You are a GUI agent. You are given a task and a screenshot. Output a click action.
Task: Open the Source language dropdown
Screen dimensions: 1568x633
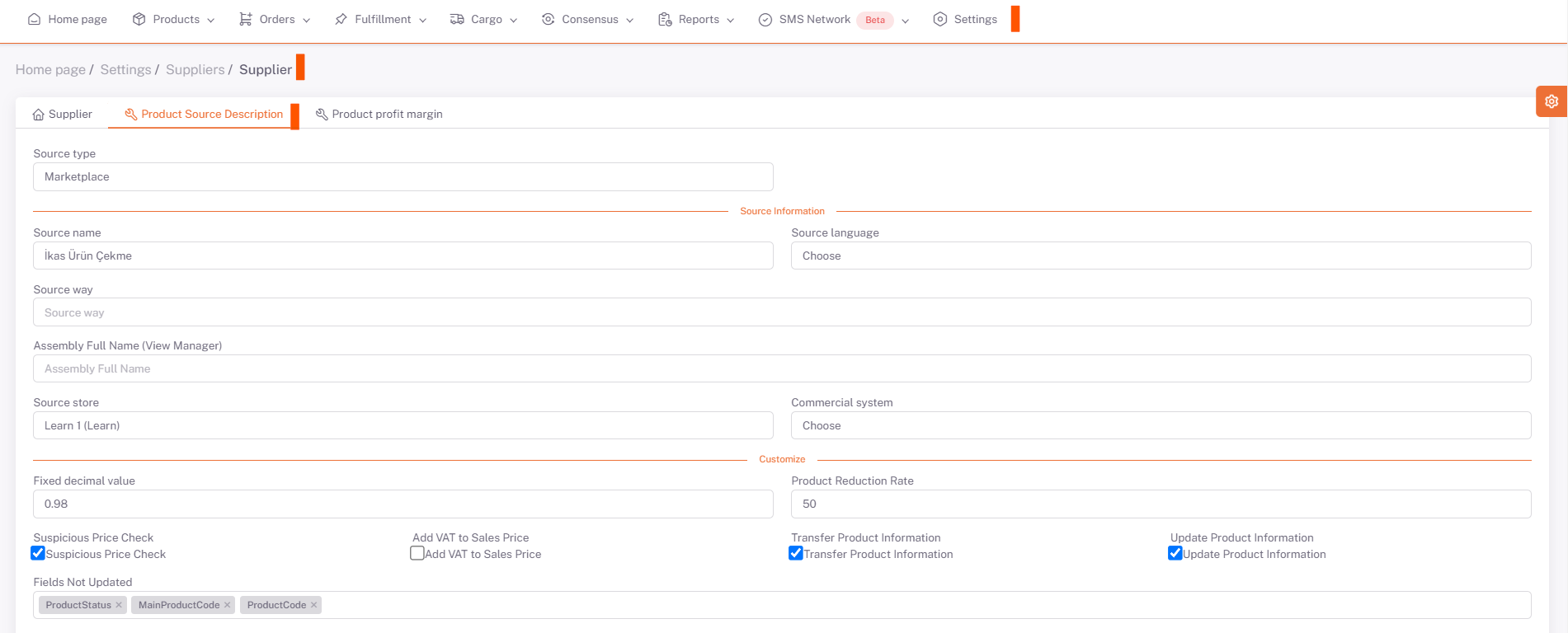(x=1161, y=256)
